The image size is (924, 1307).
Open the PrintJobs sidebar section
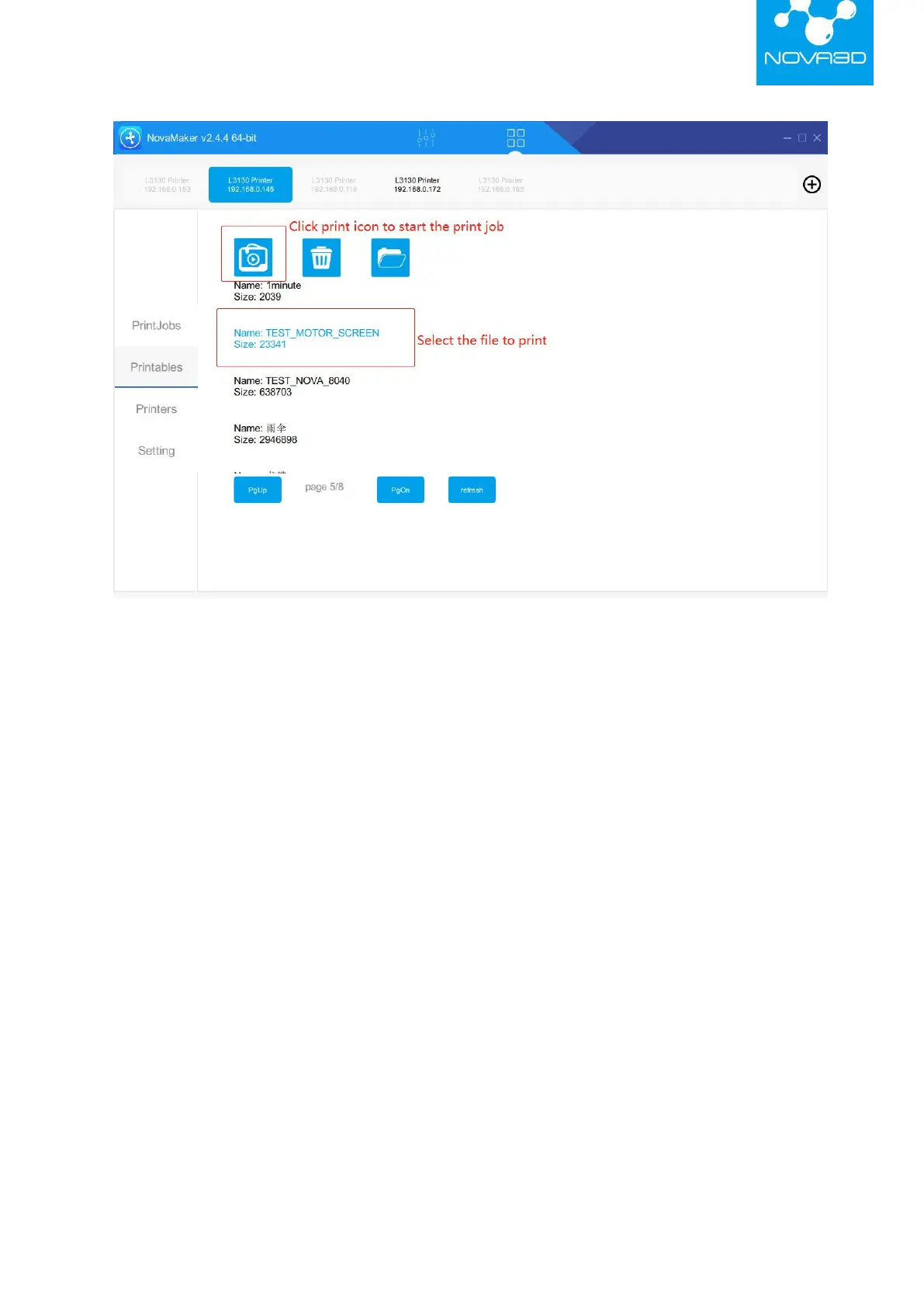tap(156, 325)
